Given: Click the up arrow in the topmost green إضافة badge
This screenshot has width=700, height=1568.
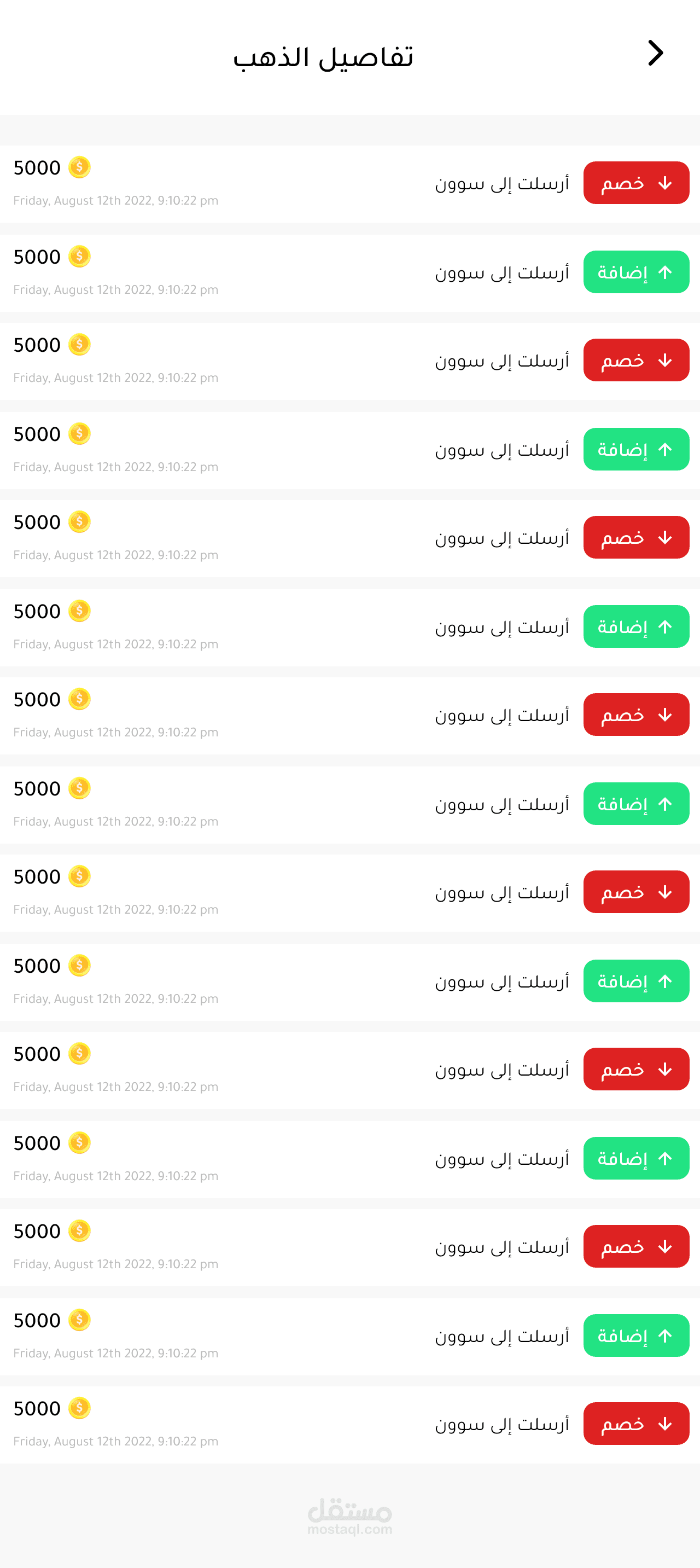Looking at the screenshot, I should point(664,272).
